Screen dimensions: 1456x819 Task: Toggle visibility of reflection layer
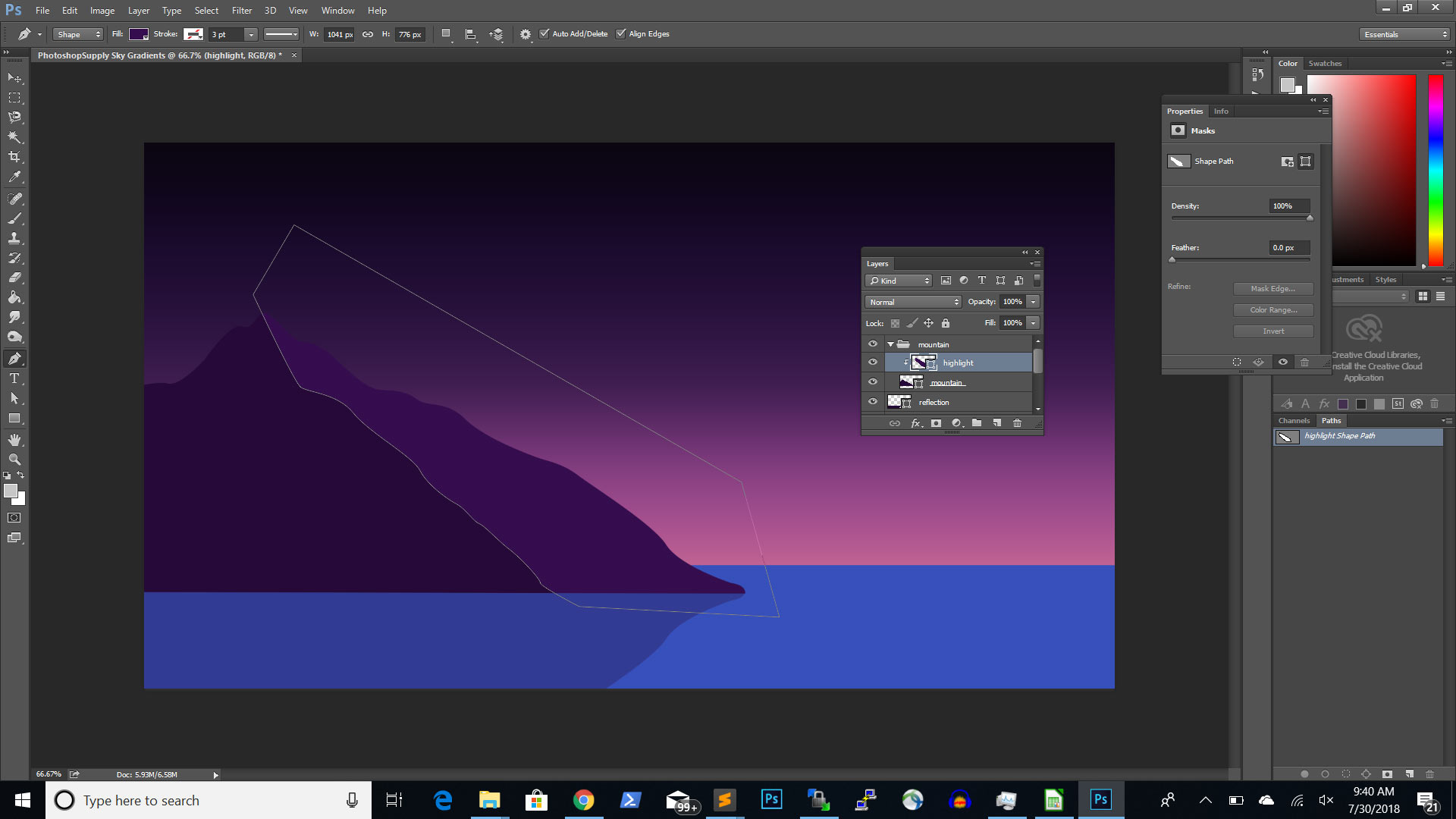(872, 402)
